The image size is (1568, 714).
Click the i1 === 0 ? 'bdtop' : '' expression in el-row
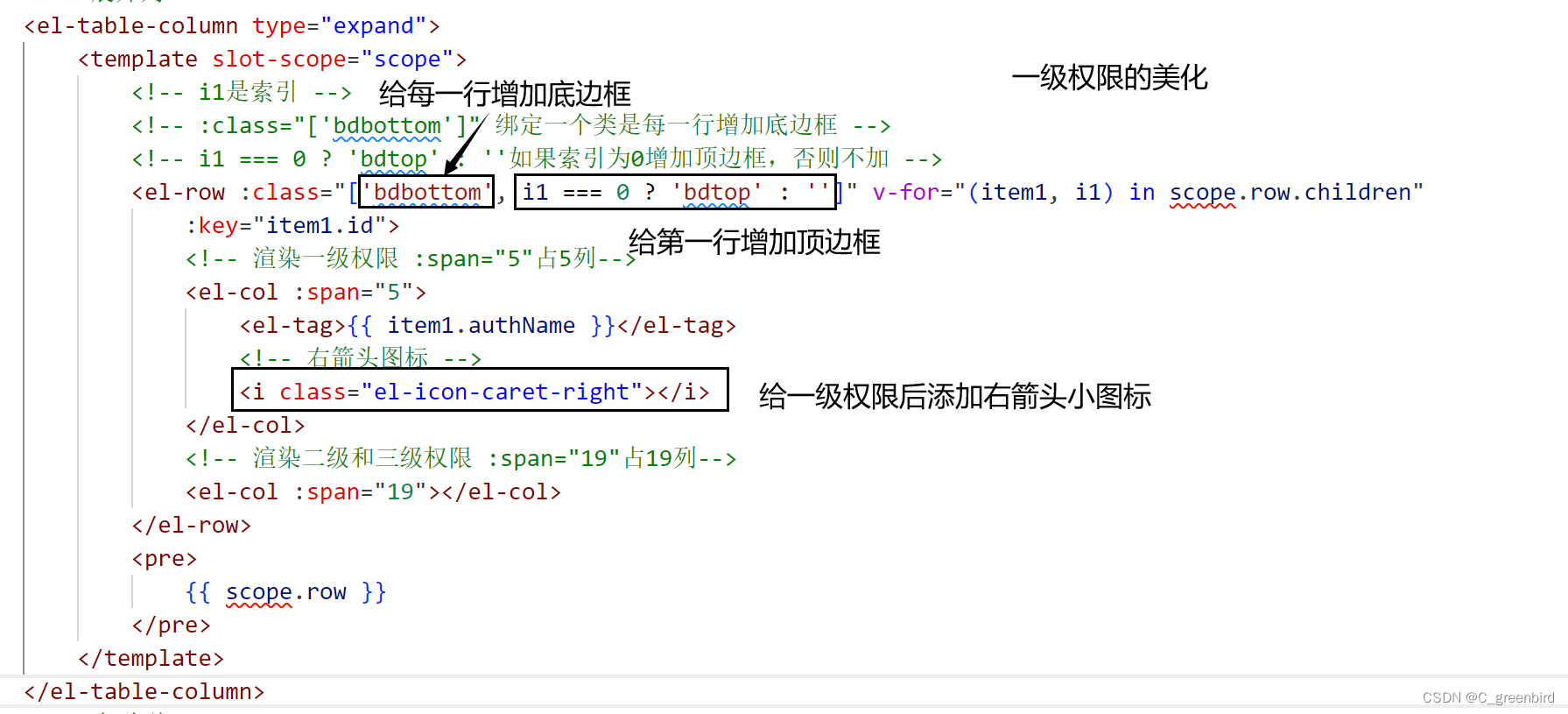point(675,192)
